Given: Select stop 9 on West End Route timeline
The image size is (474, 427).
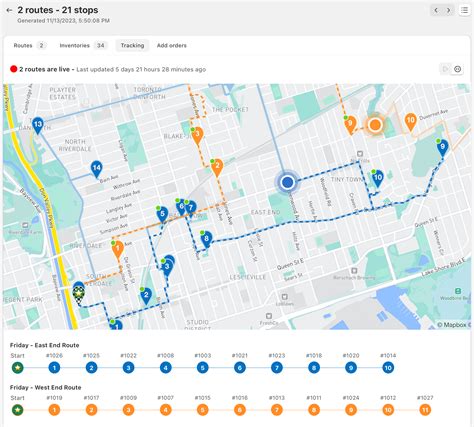Looking at the screenshot, I should tap(351, 410).
